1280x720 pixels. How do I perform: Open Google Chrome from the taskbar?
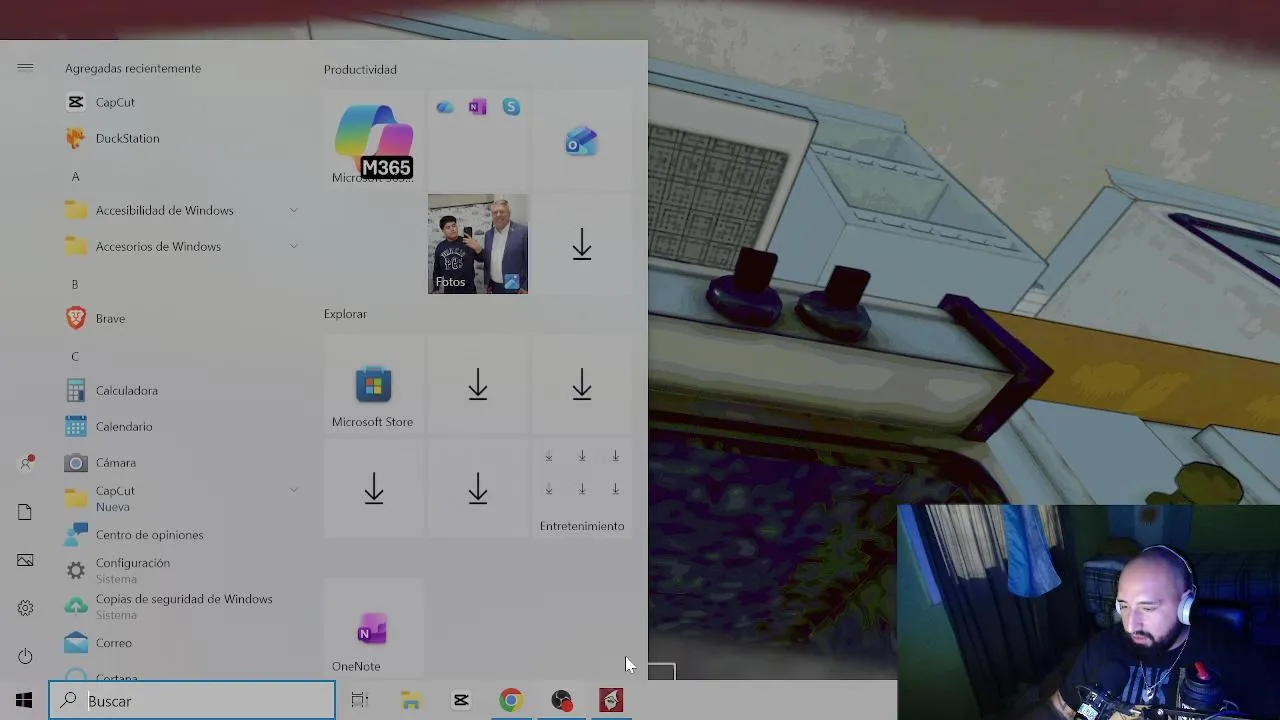pyautogui.click(x=511, y=700)
